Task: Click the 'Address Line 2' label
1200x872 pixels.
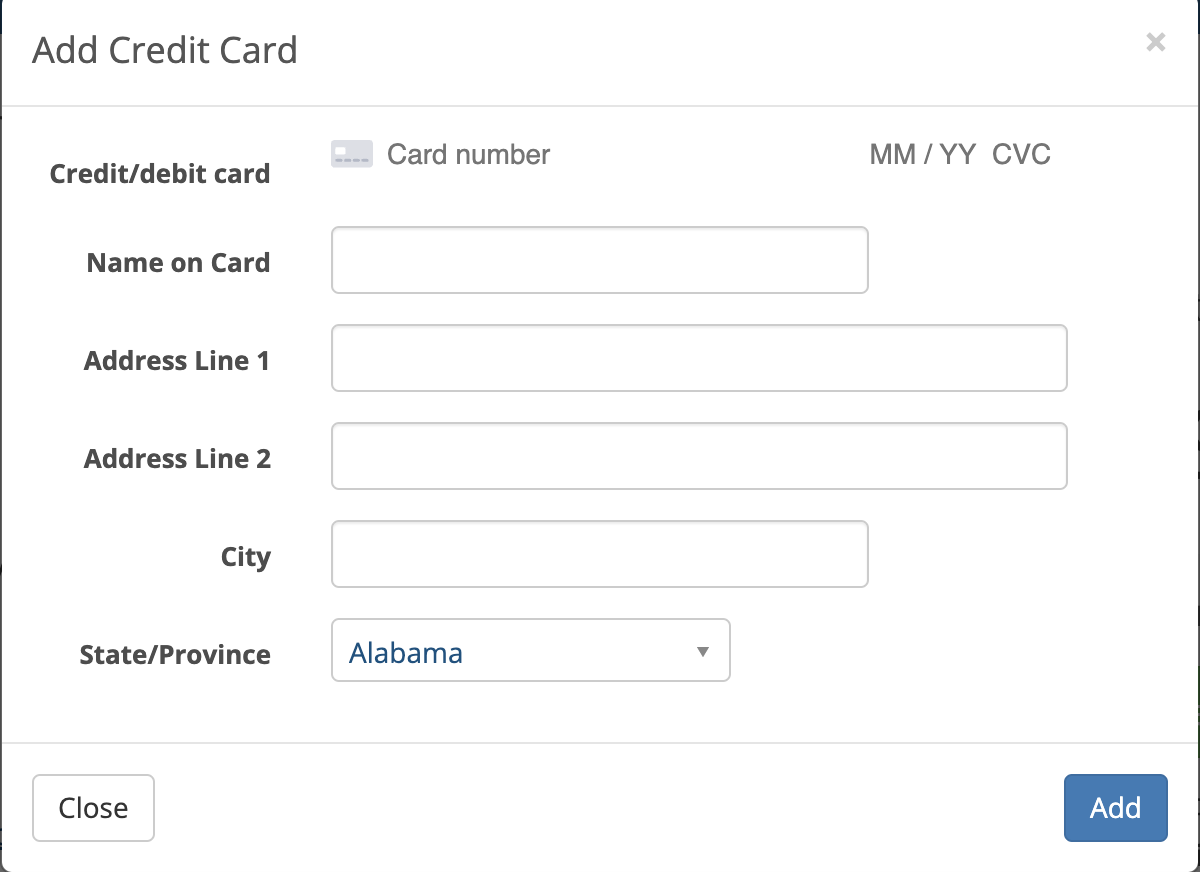Action: (x=177, y=459)
